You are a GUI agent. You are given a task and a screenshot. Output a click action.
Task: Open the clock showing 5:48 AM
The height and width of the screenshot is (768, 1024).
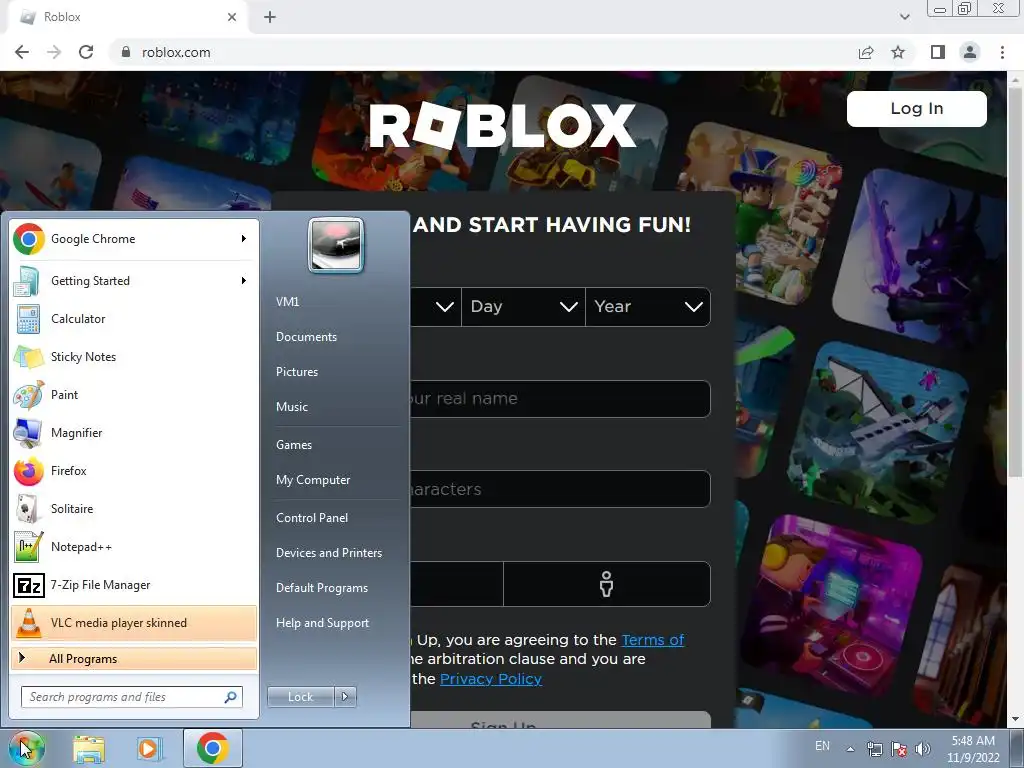pos(973,749)
